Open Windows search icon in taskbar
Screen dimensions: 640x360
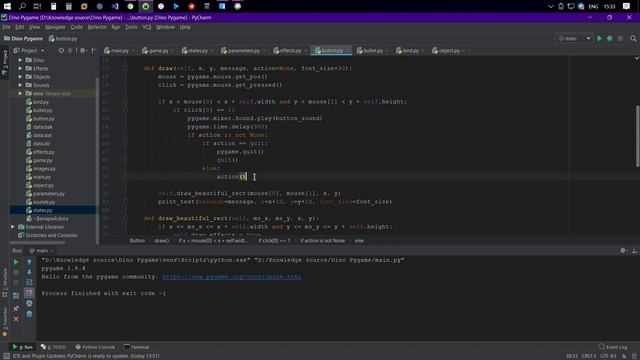click(x=22, y=6)
